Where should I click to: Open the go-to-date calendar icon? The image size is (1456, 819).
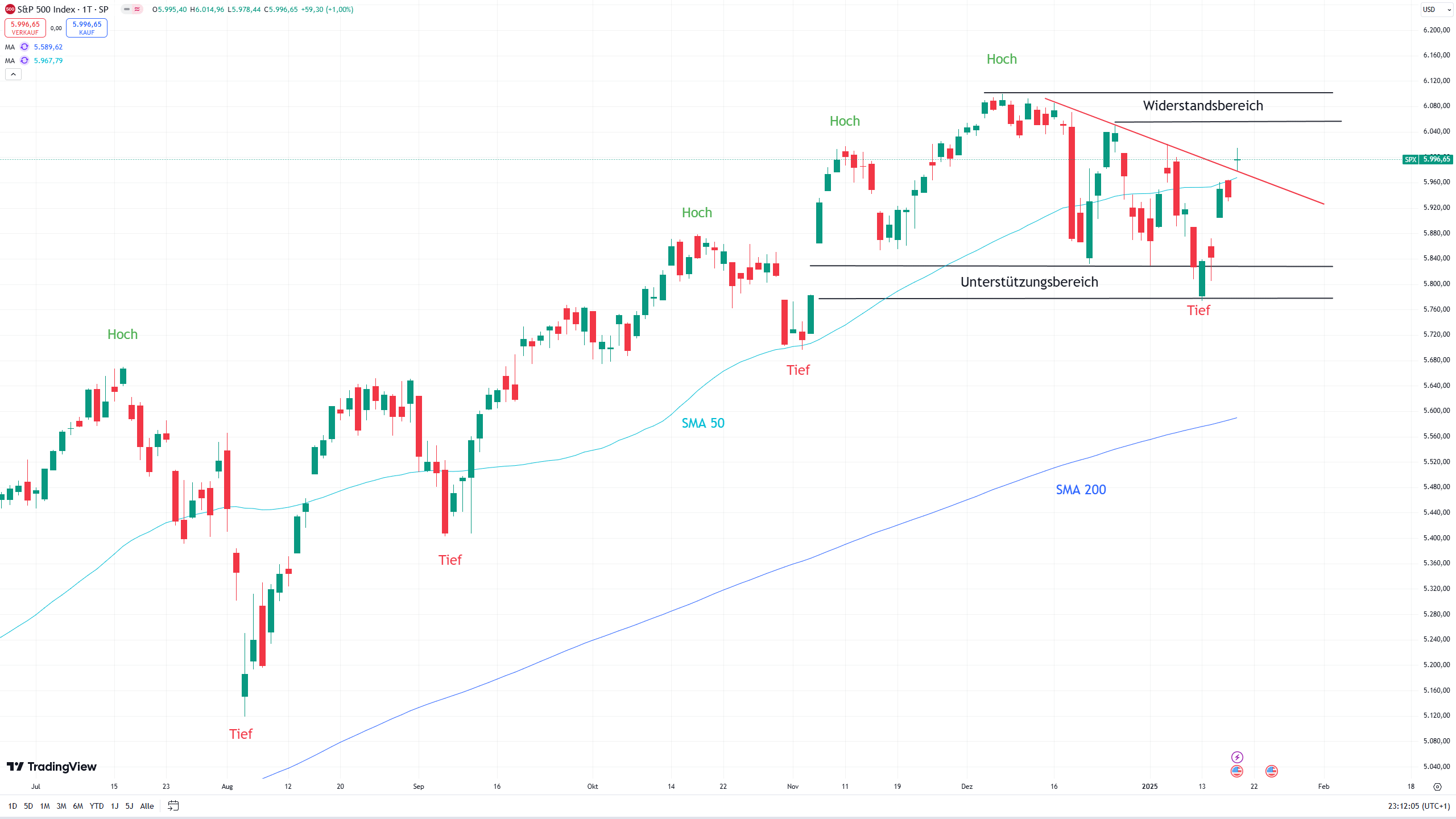pos(173,805)
